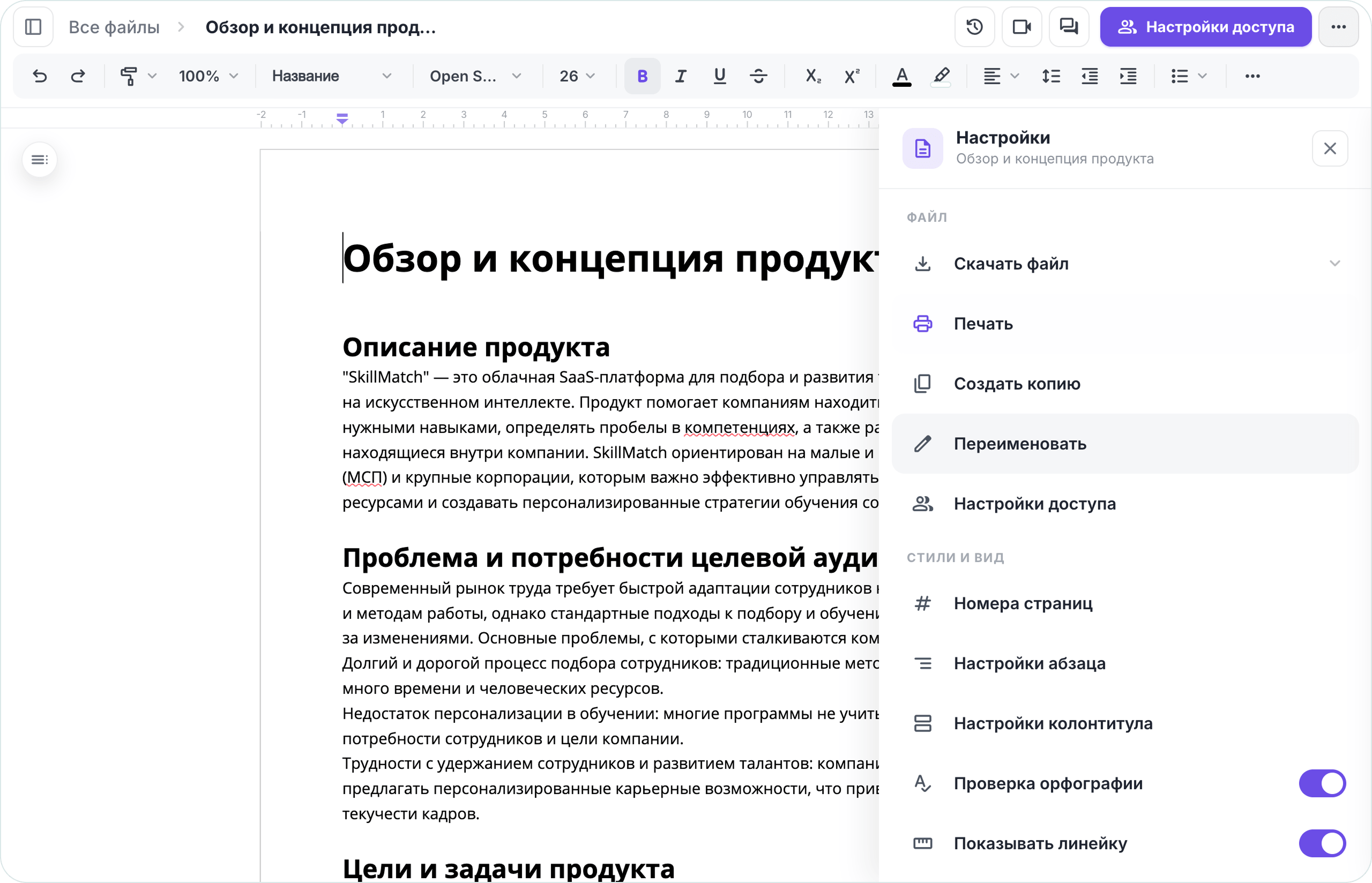This screenshot has height=883, width=1372.
Task: Expand the format painter dropdown arrow
Action: pyautogui.click(x=152, y=76)
